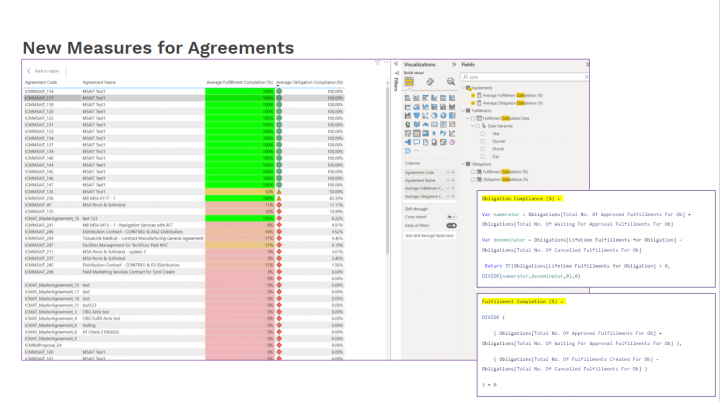
Task: Select the Donut chart visual
Action: pos(443,115)
